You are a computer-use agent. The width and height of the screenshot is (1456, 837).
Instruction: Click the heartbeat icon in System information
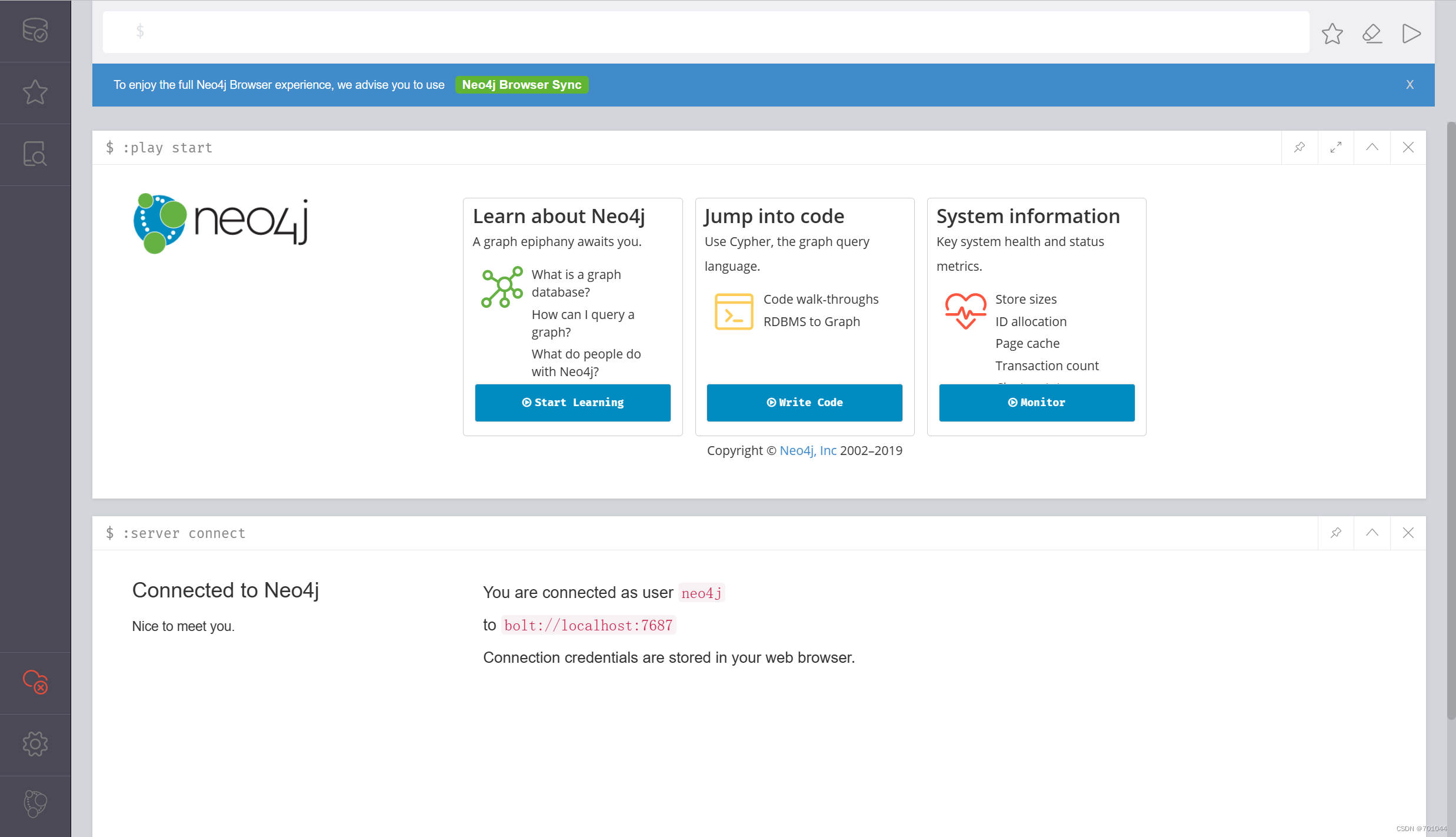pos(965,311)
